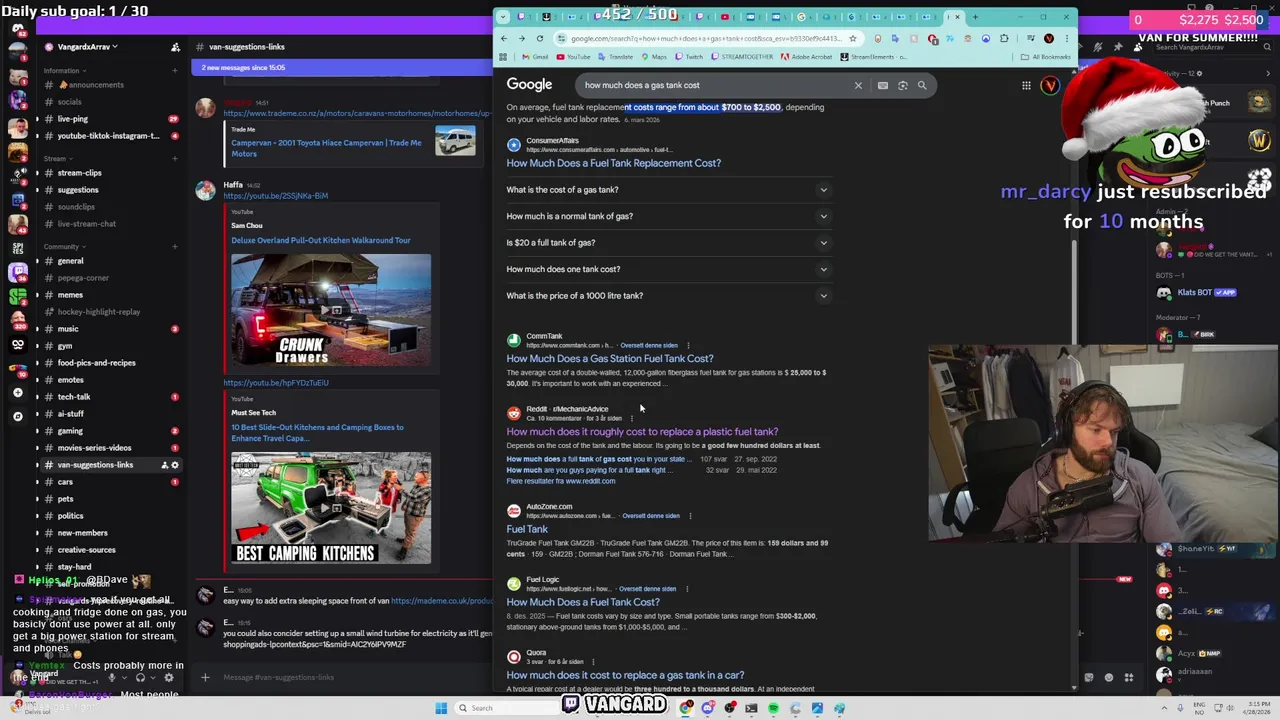Open Discord #general channel
Viewport: 1280px width, 720px height.
71,261
